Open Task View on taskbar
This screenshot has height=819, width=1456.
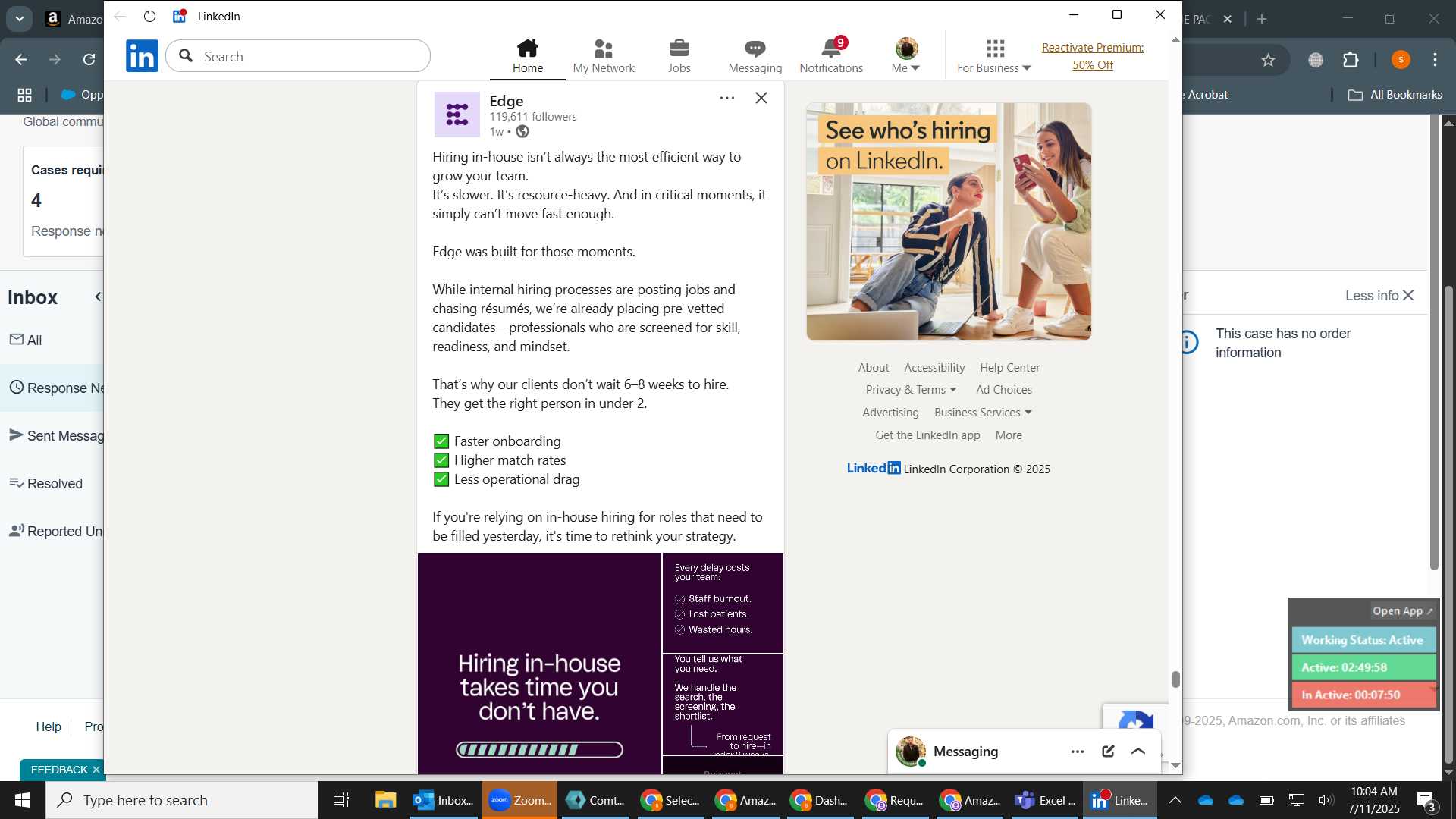[341, 800]
